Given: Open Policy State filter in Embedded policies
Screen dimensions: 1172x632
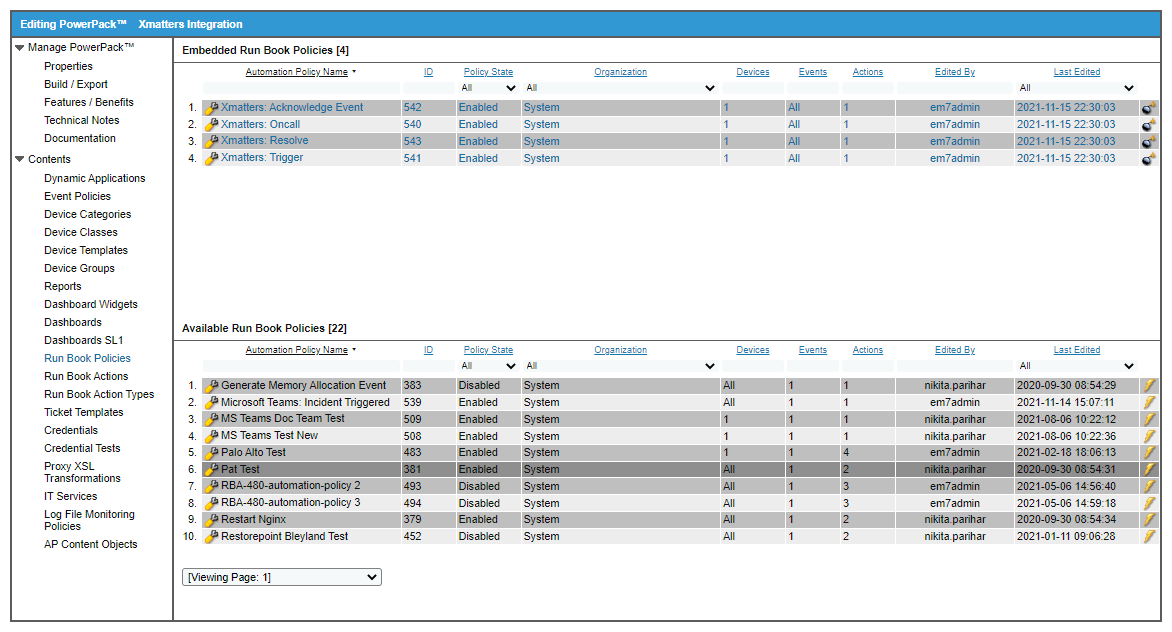Looking at the screenshot, I should (488, 88).
